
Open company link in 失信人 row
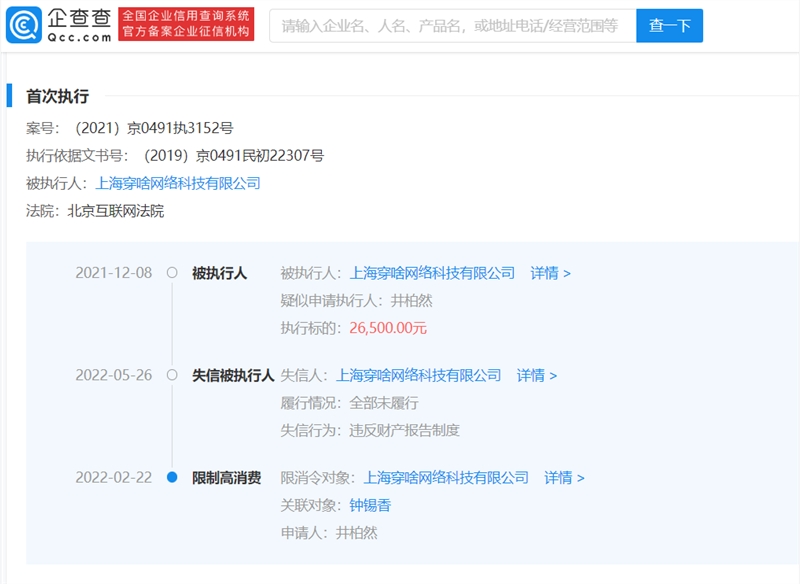click(418, 375)
